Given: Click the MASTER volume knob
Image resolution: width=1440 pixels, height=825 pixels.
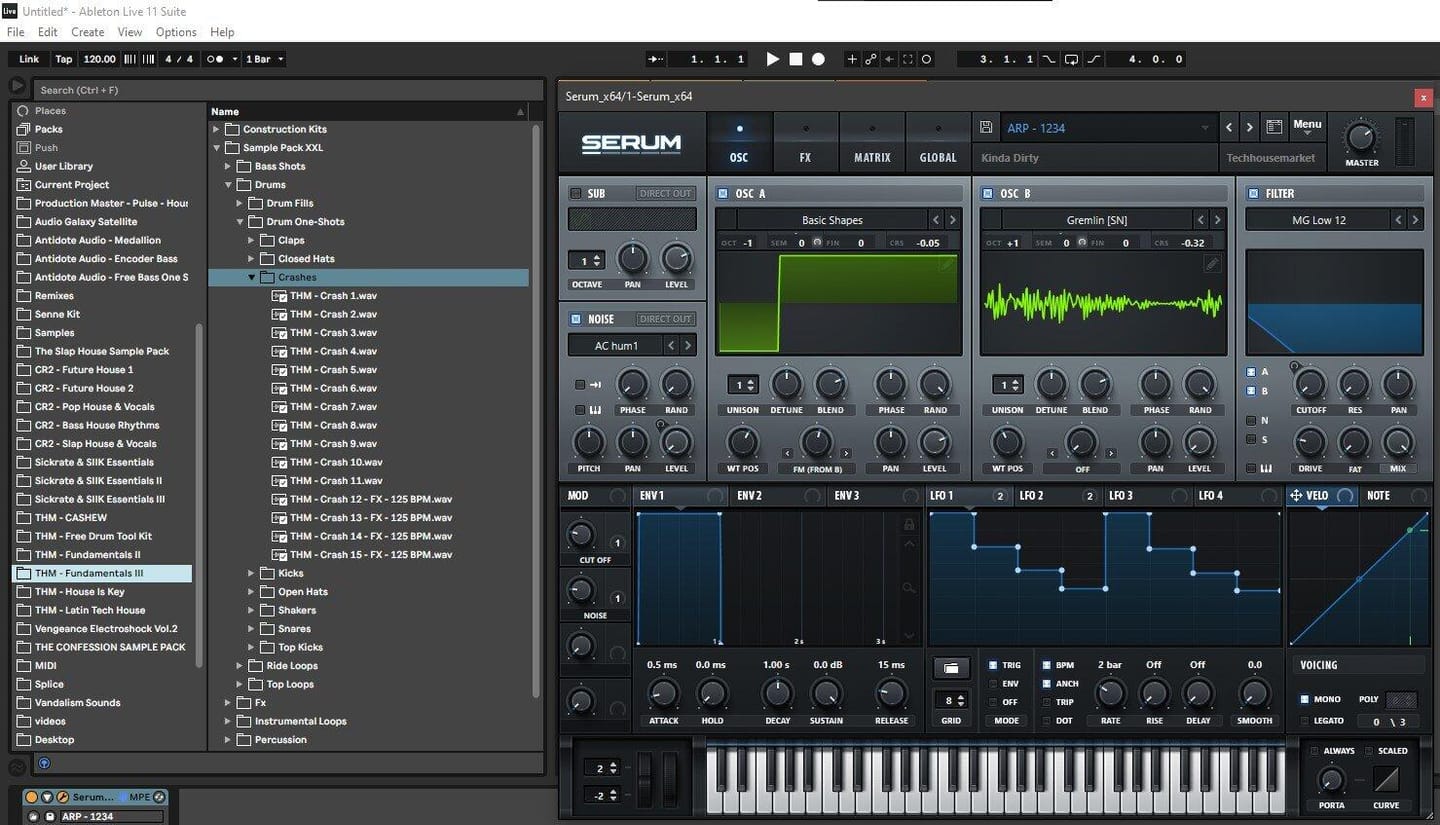Looking at the screenshot, I should click(x=1360, y=137).
